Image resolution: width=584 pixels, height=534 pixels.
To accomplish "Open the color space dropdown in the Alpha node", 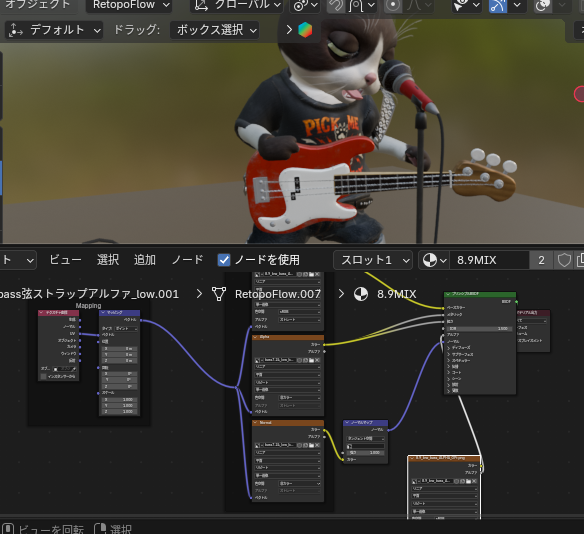I will [299, 398].
